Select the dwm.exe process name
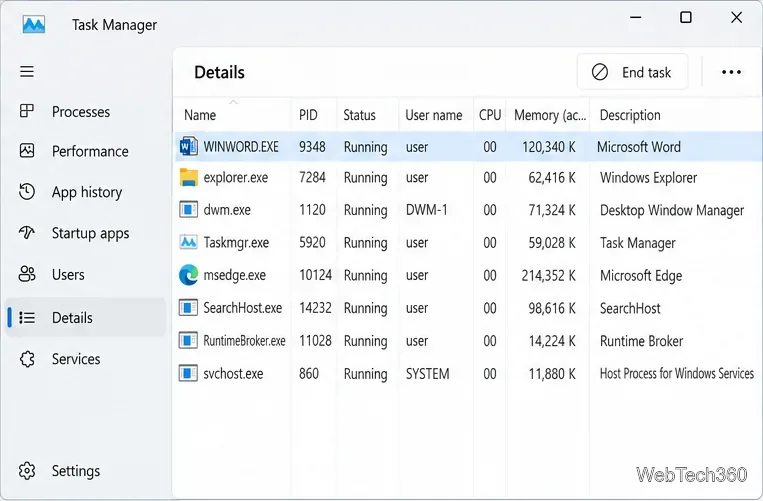 (227, 210)
